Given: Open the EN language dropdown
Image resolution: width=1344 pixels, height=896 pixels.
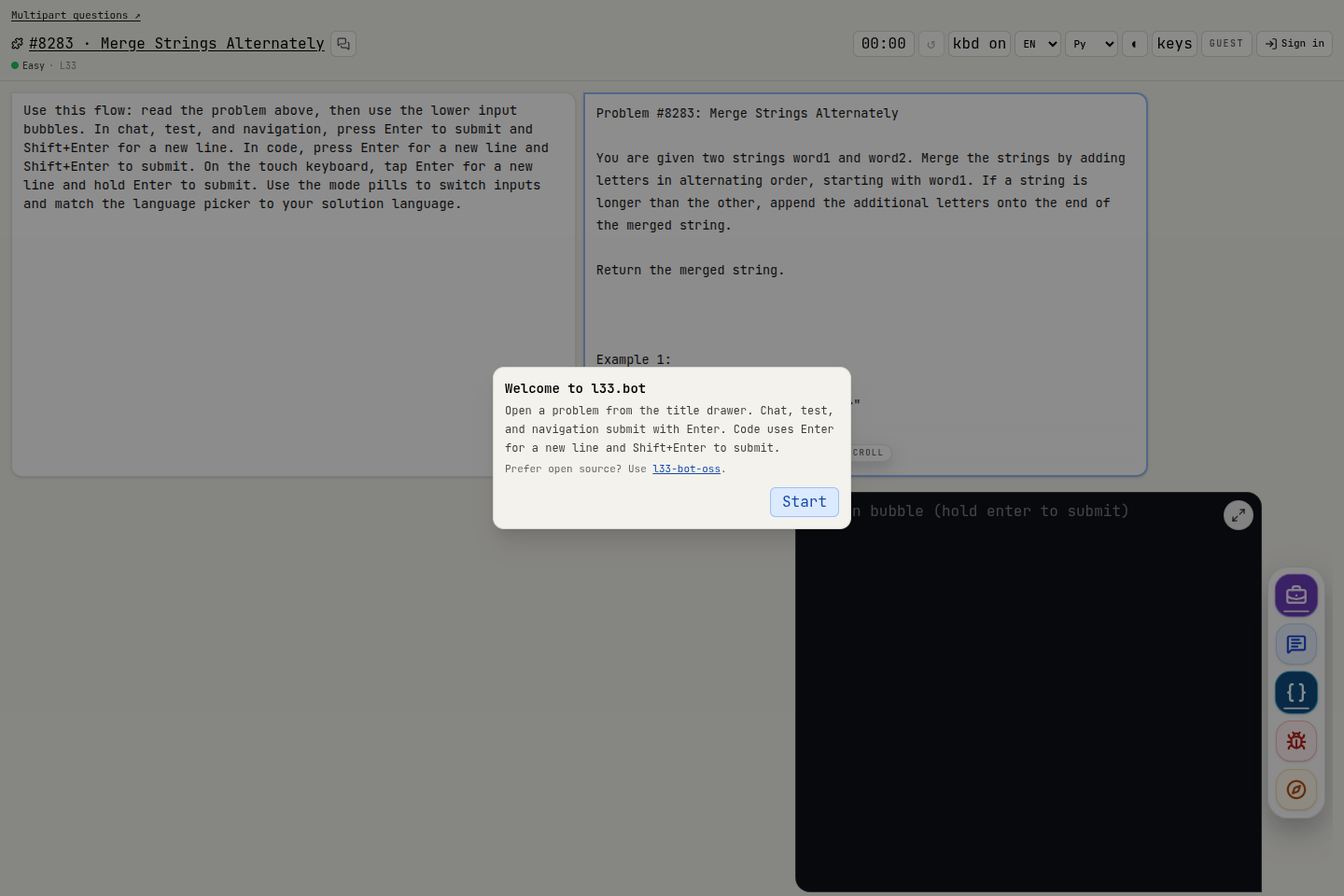Looking at the screenshot, I should coord(1038,44).
